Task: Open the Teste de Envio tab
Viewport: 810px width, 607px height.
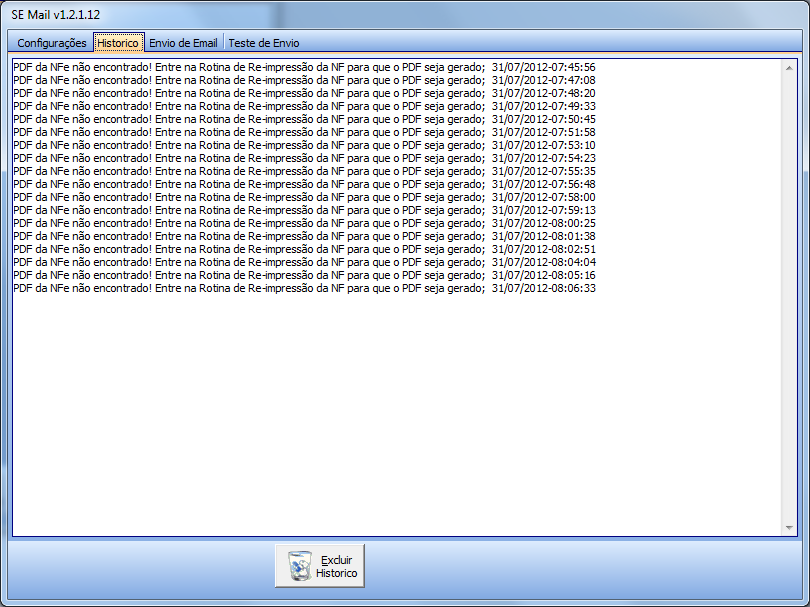Action: coord(264,43)
